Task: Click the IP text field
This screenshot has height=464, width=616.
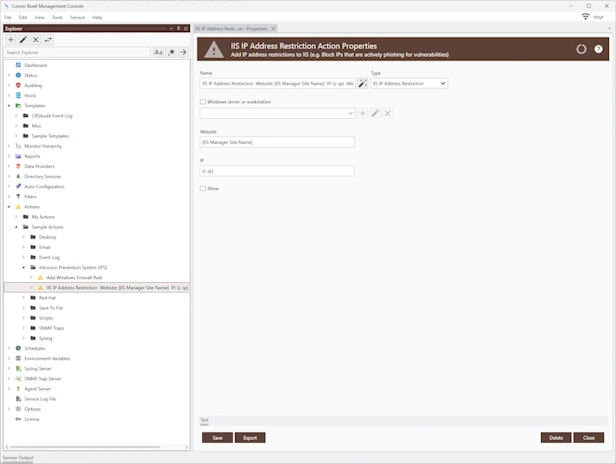Action: pyautogui.click(x=277, y=171)
